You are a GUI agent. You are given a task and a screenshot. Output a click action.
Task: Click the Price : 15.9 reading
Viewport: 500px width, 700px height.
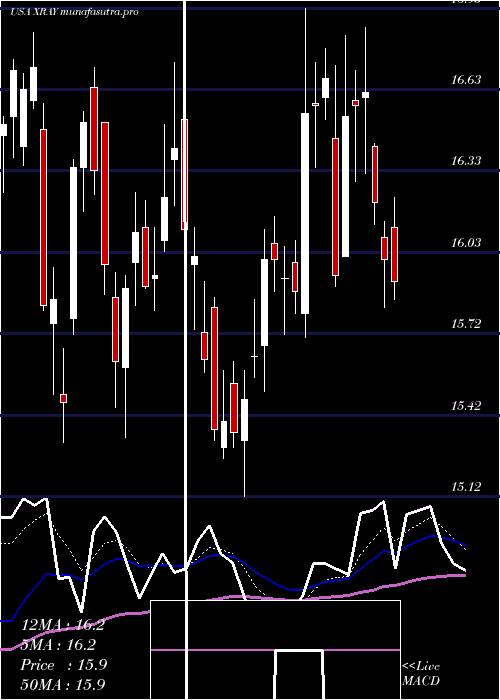63,665
